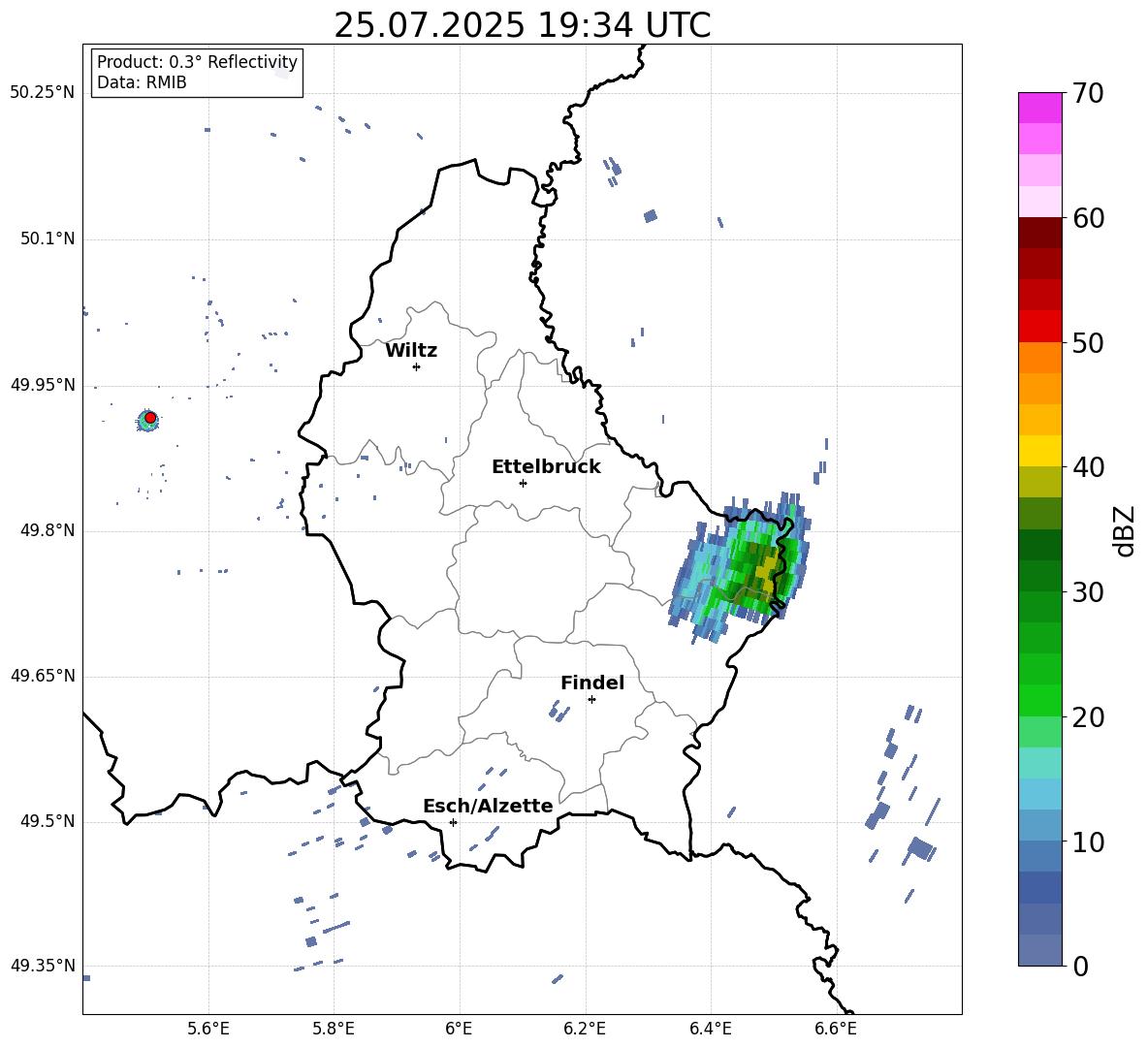The width and height of the screenshot is (1148, 1048).
Task: Click the Wiltz city label
Action: tap(411, 351)
